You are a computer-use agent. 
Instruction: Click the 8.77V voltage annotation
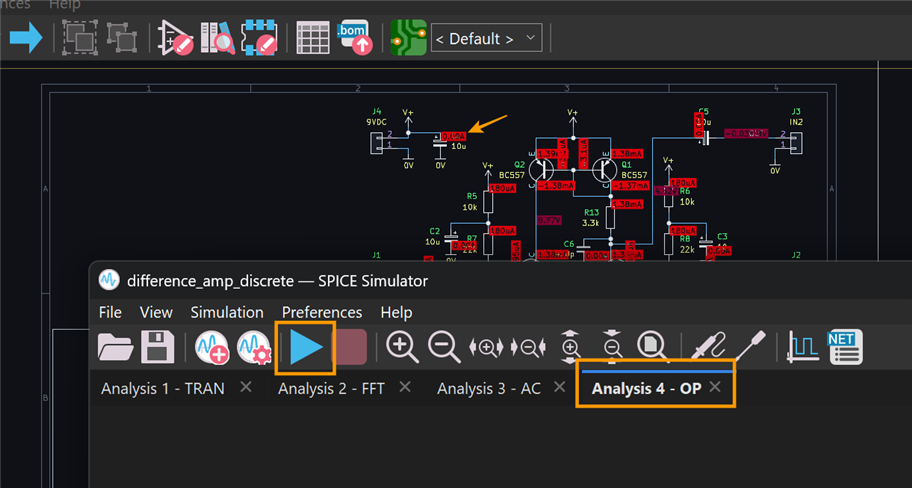549,220
